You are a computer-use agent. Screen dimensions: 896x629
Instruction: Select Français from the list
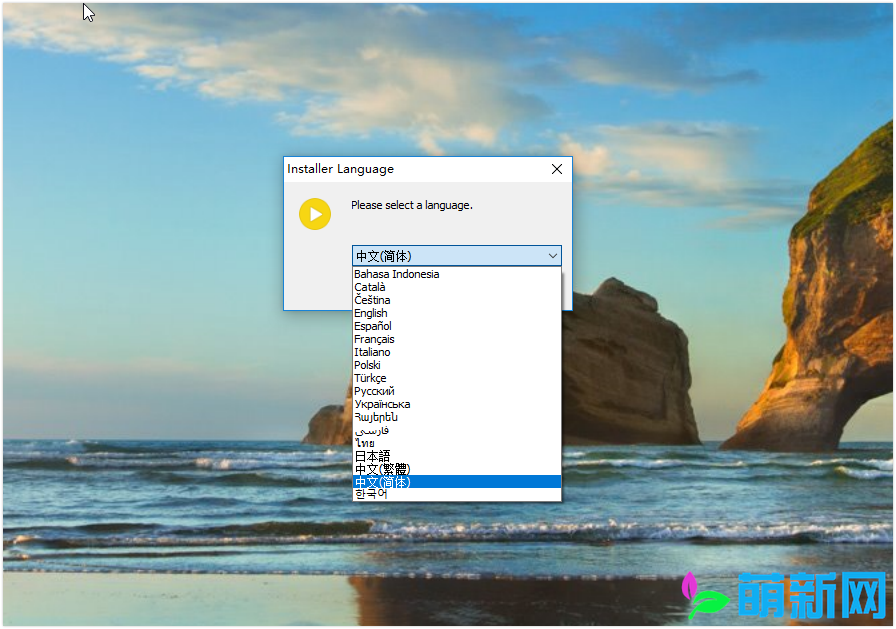click(457, 339)
